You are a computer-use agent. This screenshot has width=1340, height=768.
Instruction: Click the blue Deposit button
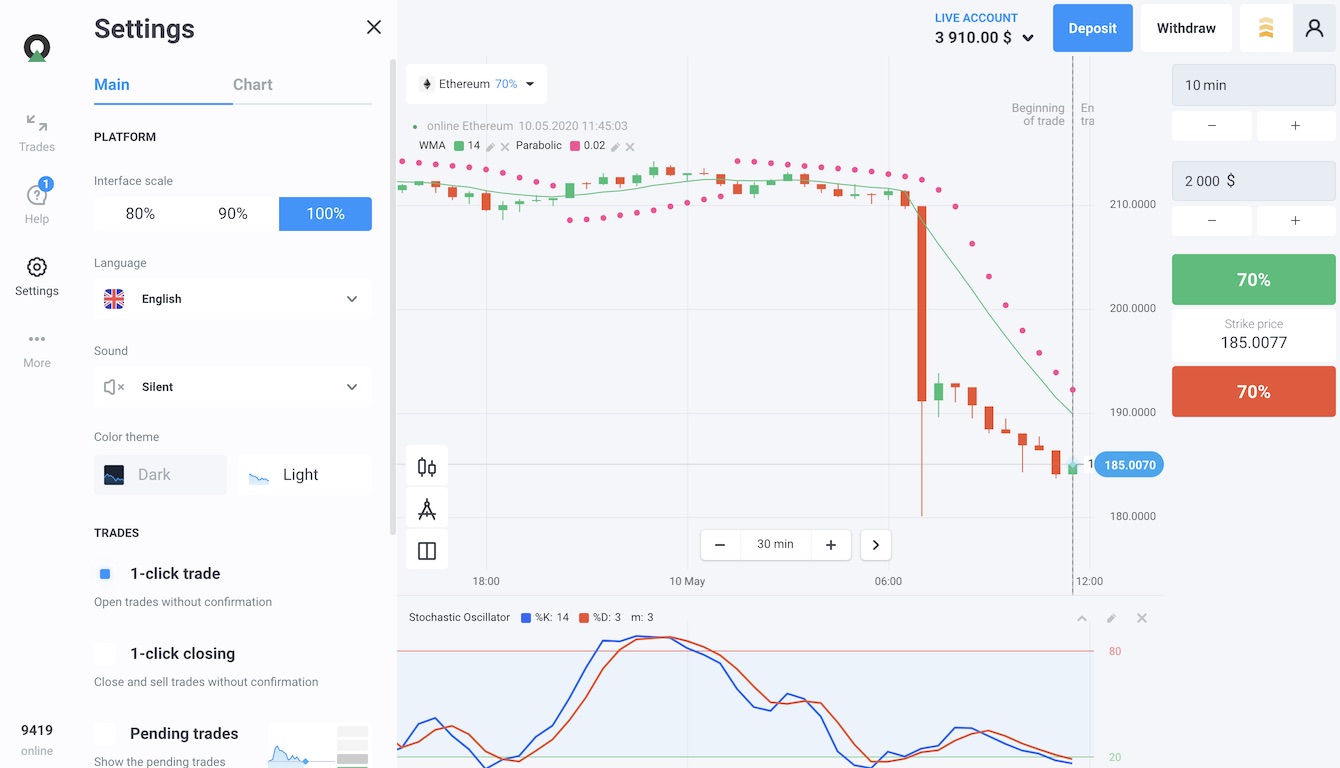coord(1092,28)
